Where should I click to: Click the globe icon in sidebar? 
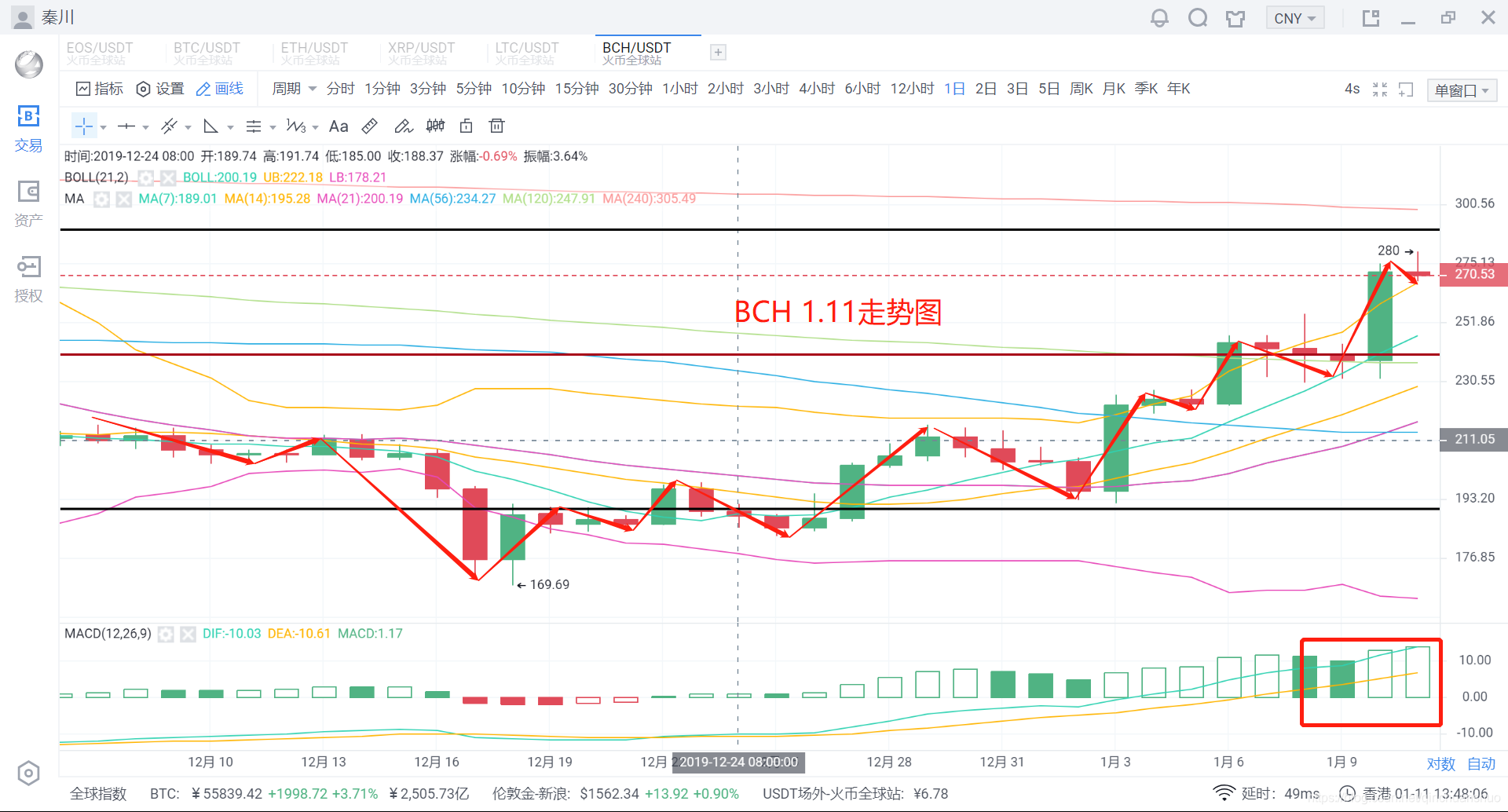29,64
